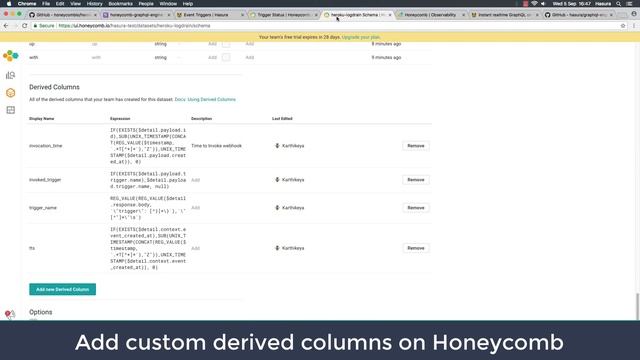Viewport: 640px width, 360px height.
Task: Open the Bookmarks menu
Action: pos(120,4)
